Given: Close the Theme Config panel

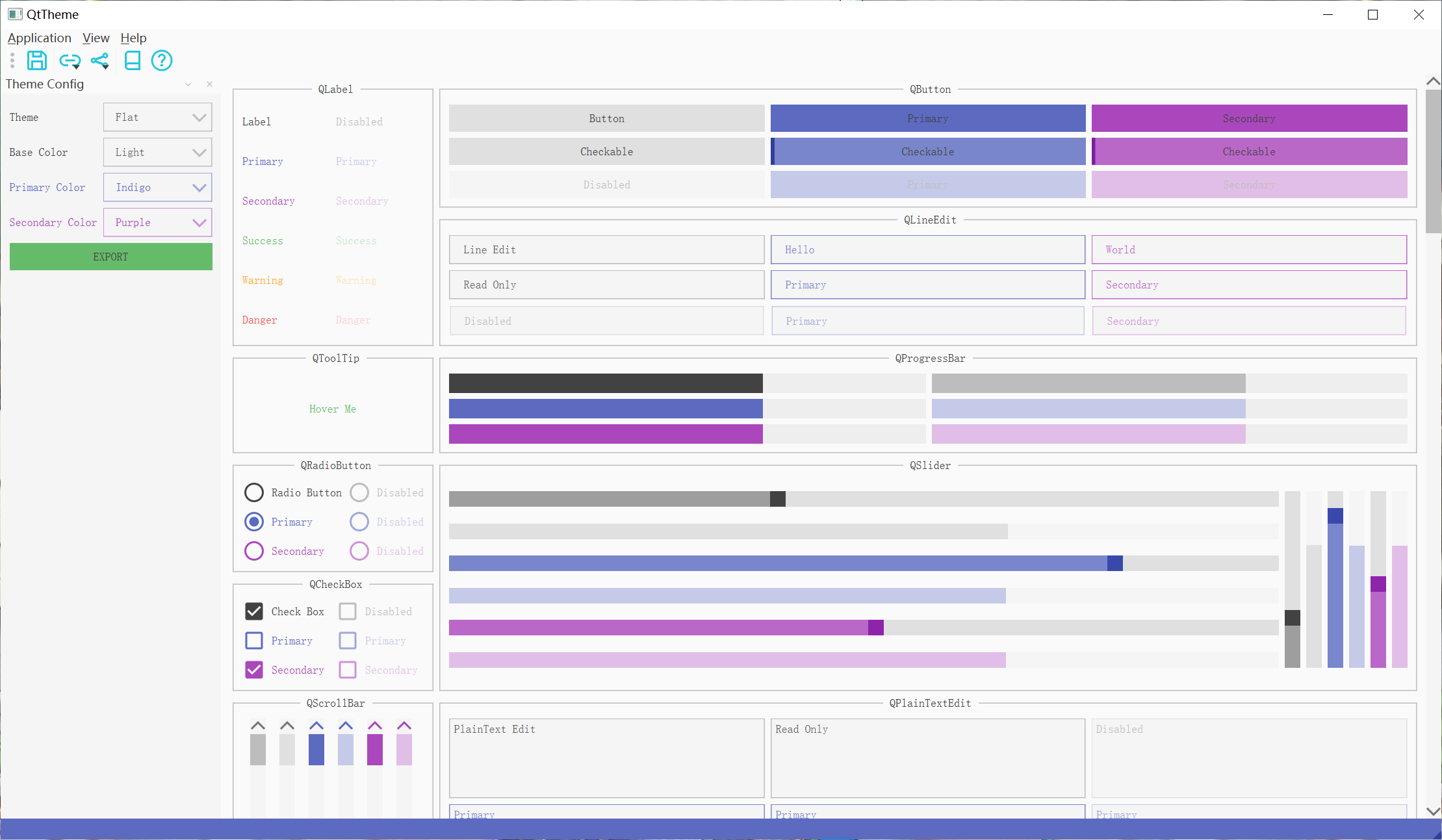Looking at the screenshot, I should 209,84.
